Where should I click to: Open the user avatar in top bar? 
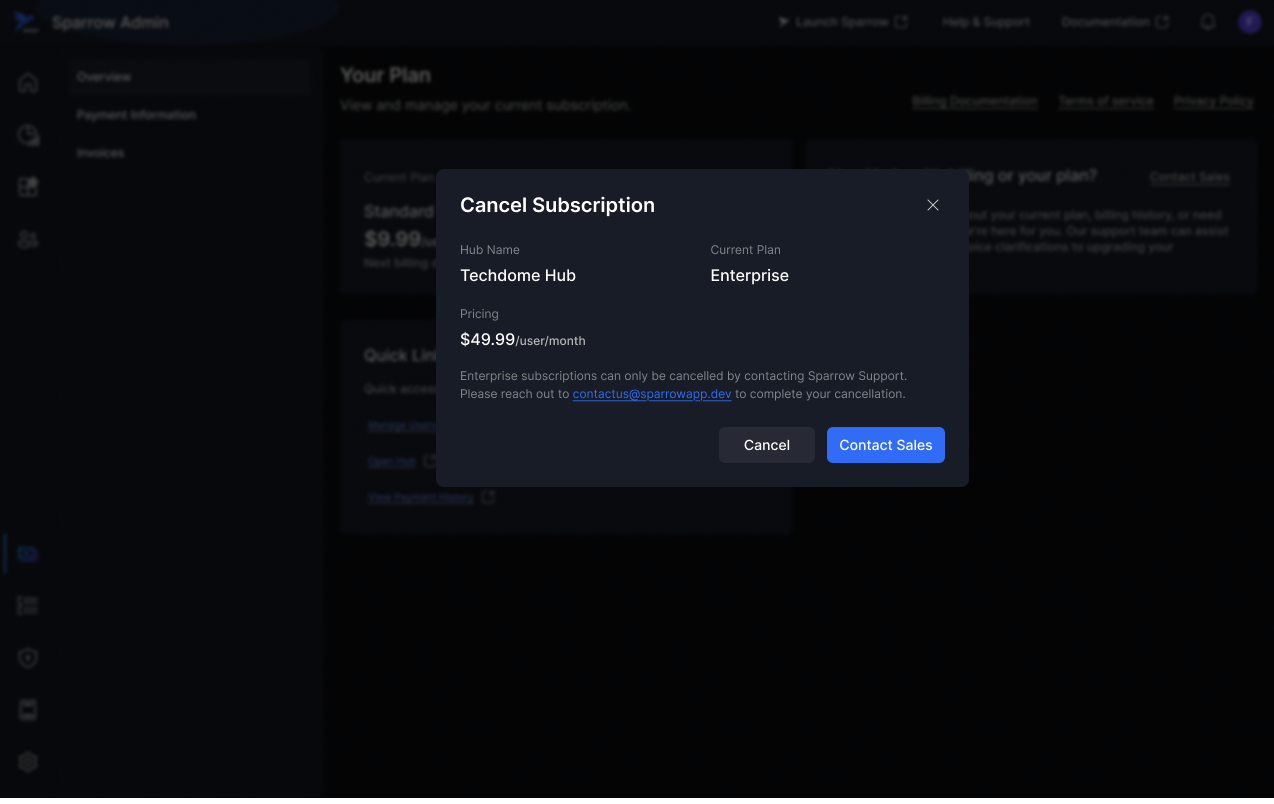pyautogui.click(x=1249, y=22)
